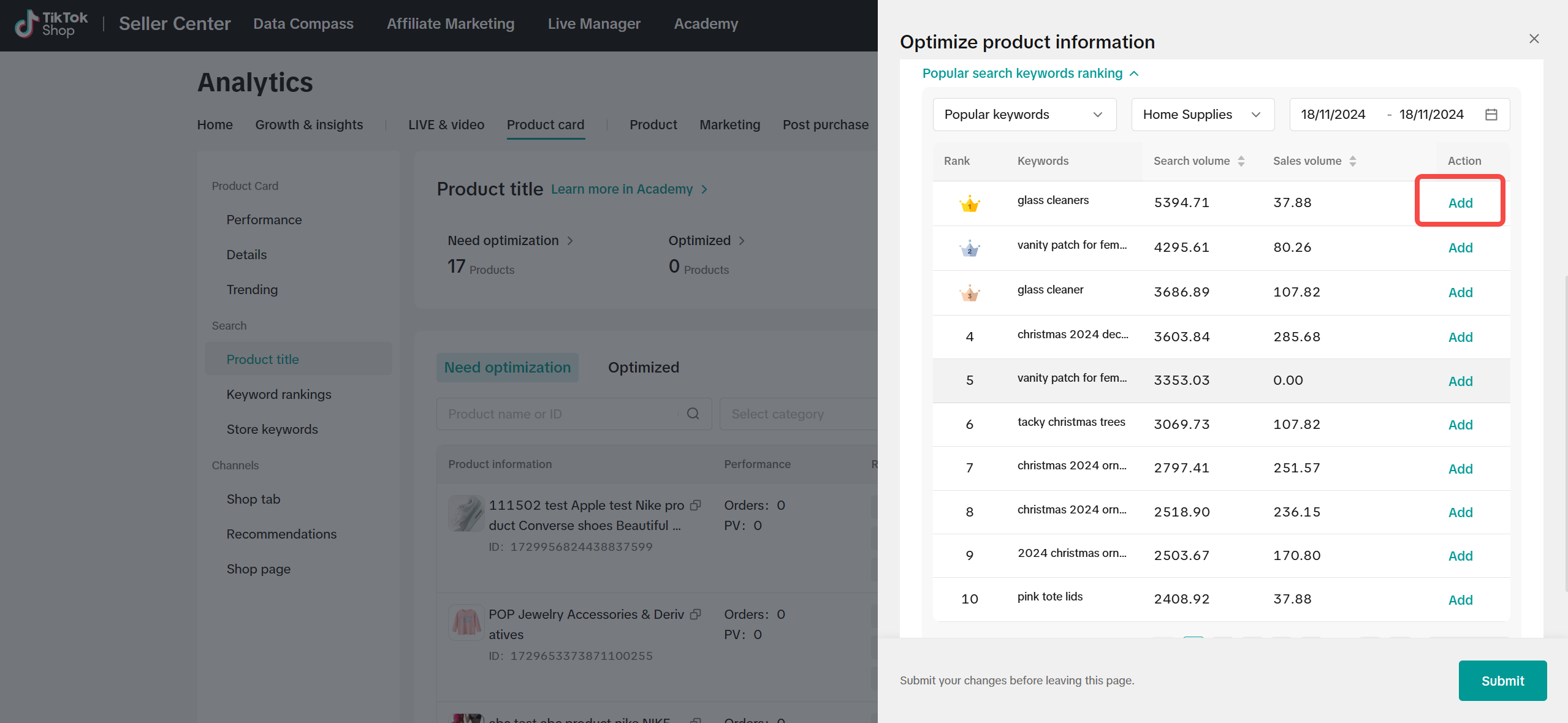Image resolution: width=1568 pixels, height=723 pixels.
Task: Copy the POP Jewelry Accessories product name
Action: (696, 615)
